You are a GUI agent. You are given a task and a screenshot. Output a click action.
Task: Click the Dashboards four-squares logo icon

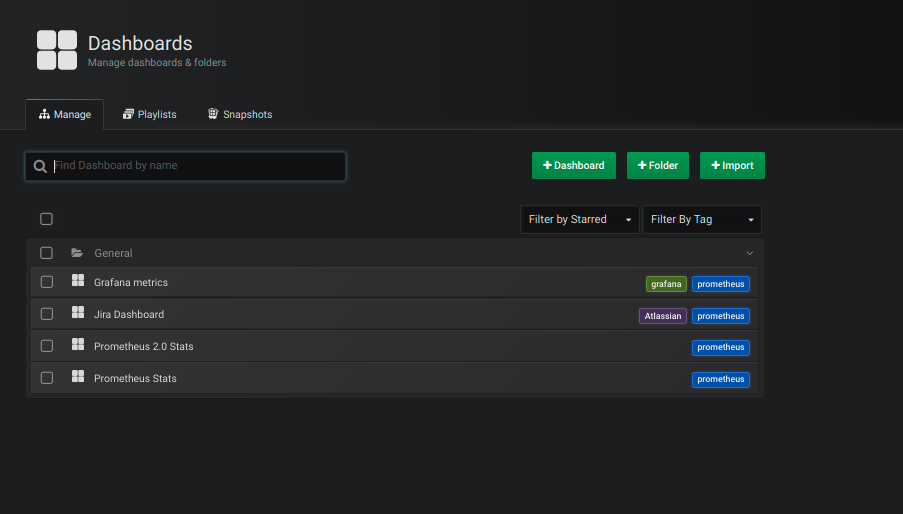coord(57,50)
